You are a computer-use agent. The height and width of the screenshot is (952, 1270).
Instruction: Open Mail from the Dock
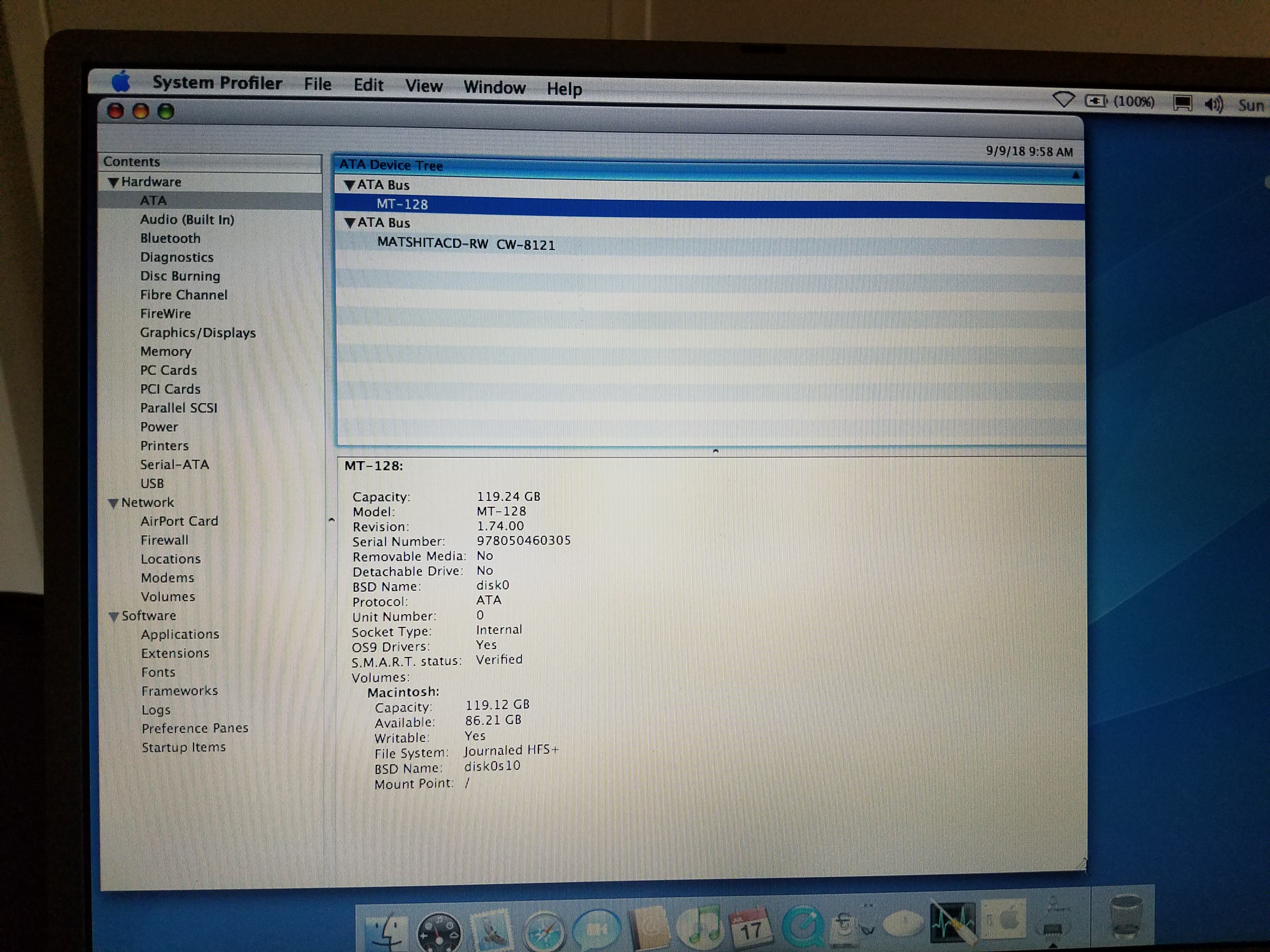pyautogui.click(x=491, y=930)
